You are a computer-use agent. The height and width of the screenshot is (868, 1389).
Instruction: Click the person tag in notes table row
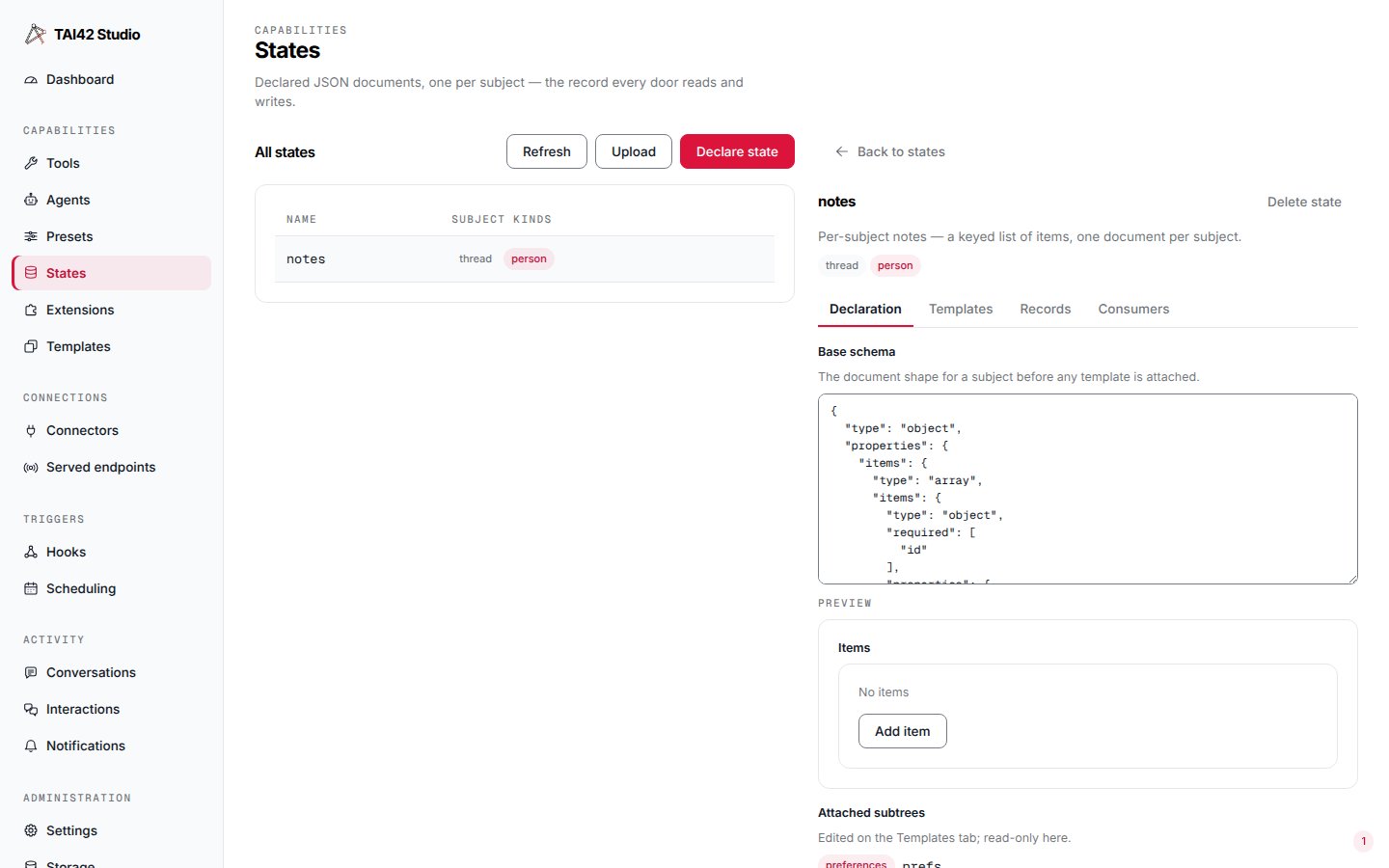click(x=529, y=259)
